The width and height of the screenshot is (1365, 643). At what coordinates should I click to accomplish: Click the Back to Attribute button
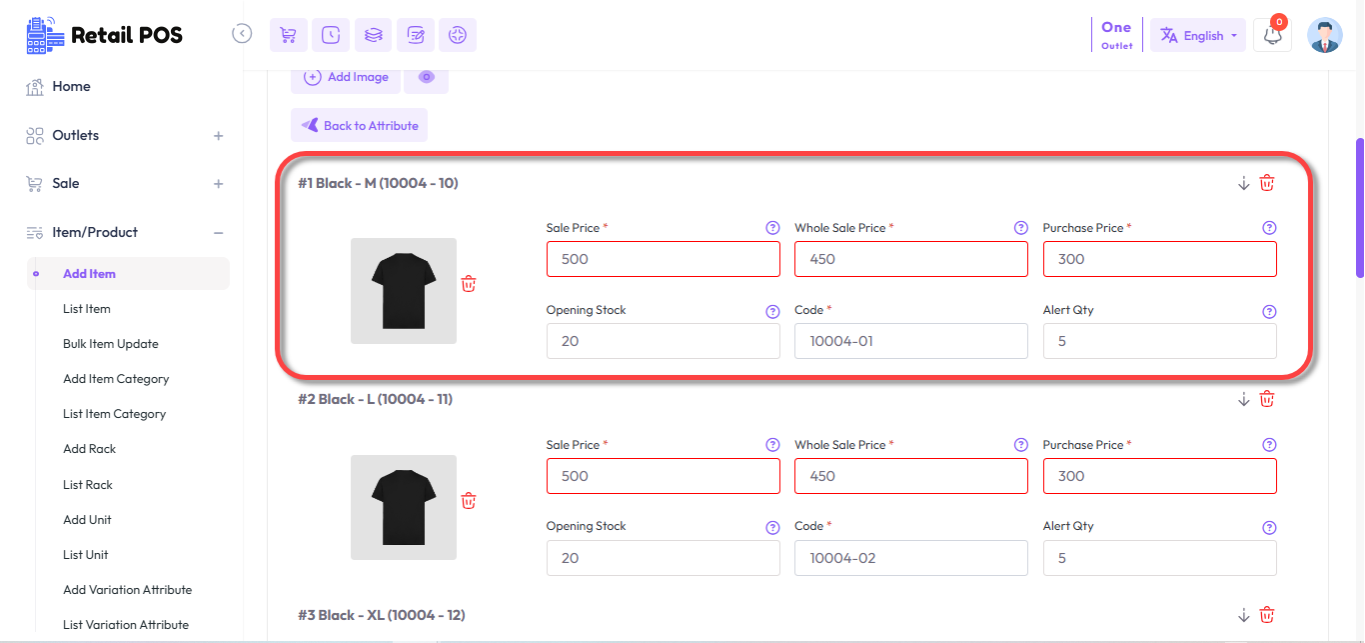(359, 126)
